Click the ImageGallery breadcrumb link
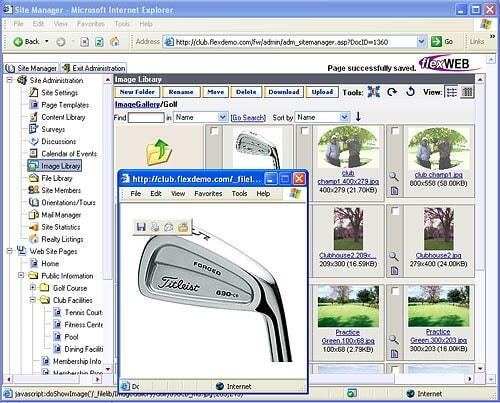The height and width of the screenshot is (403, 500). tap(137, 104)
